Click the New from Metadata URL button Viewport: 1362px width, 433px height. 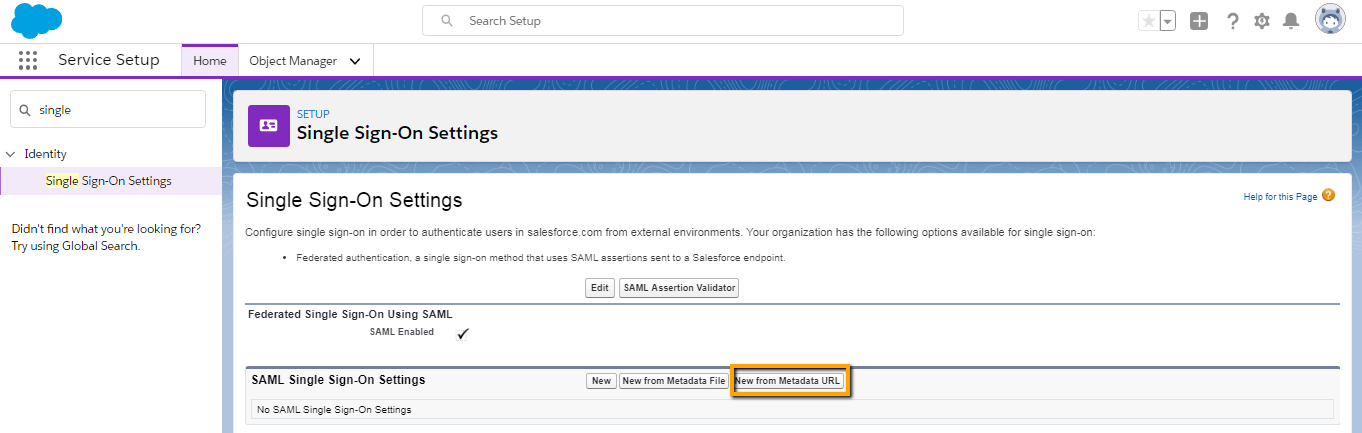(790, 381)
